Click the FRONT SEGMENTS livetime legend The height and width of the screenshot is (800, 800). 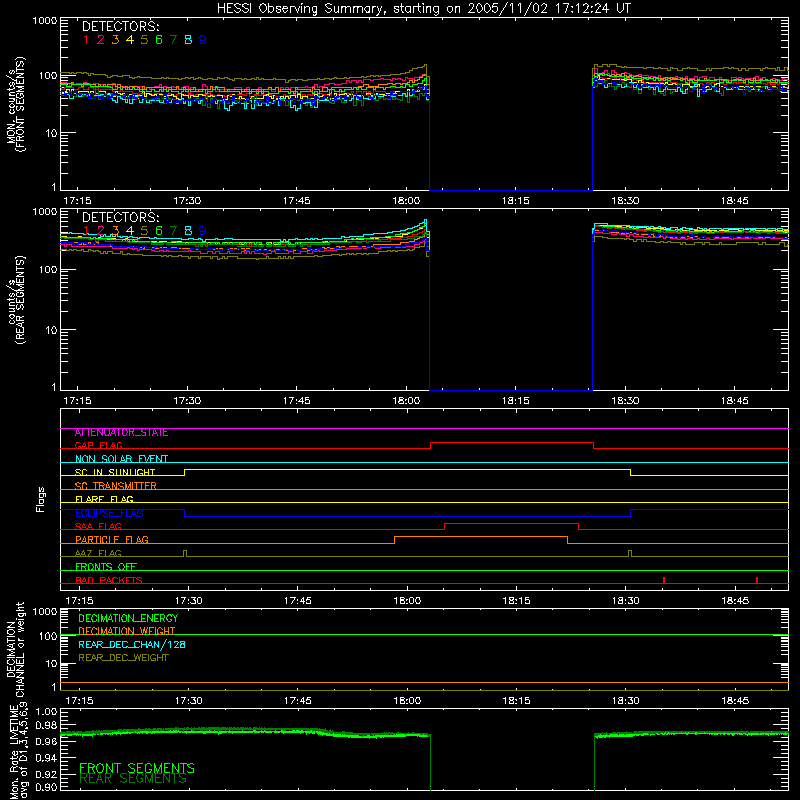click(137, 768)
